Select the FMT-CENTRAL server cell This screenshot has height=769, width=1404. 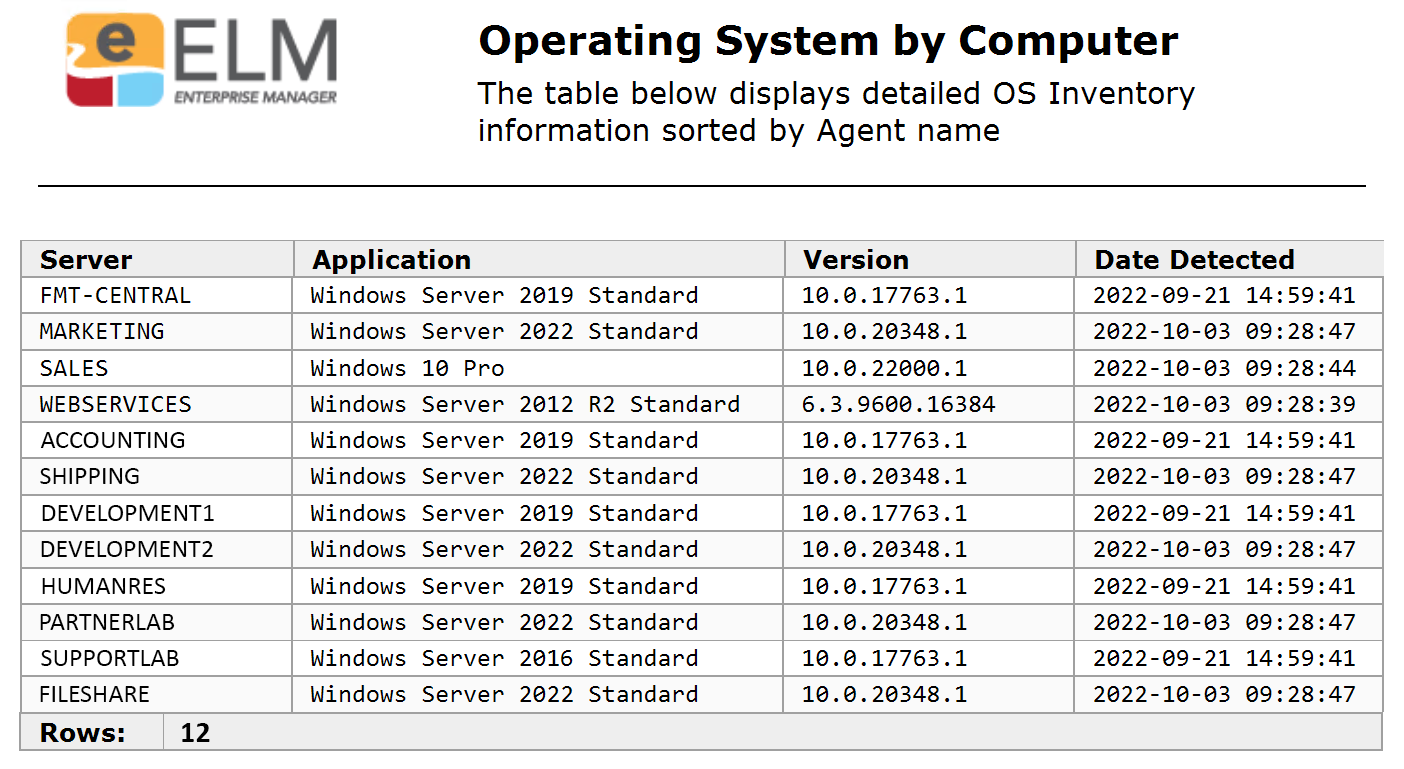point(157,296)
